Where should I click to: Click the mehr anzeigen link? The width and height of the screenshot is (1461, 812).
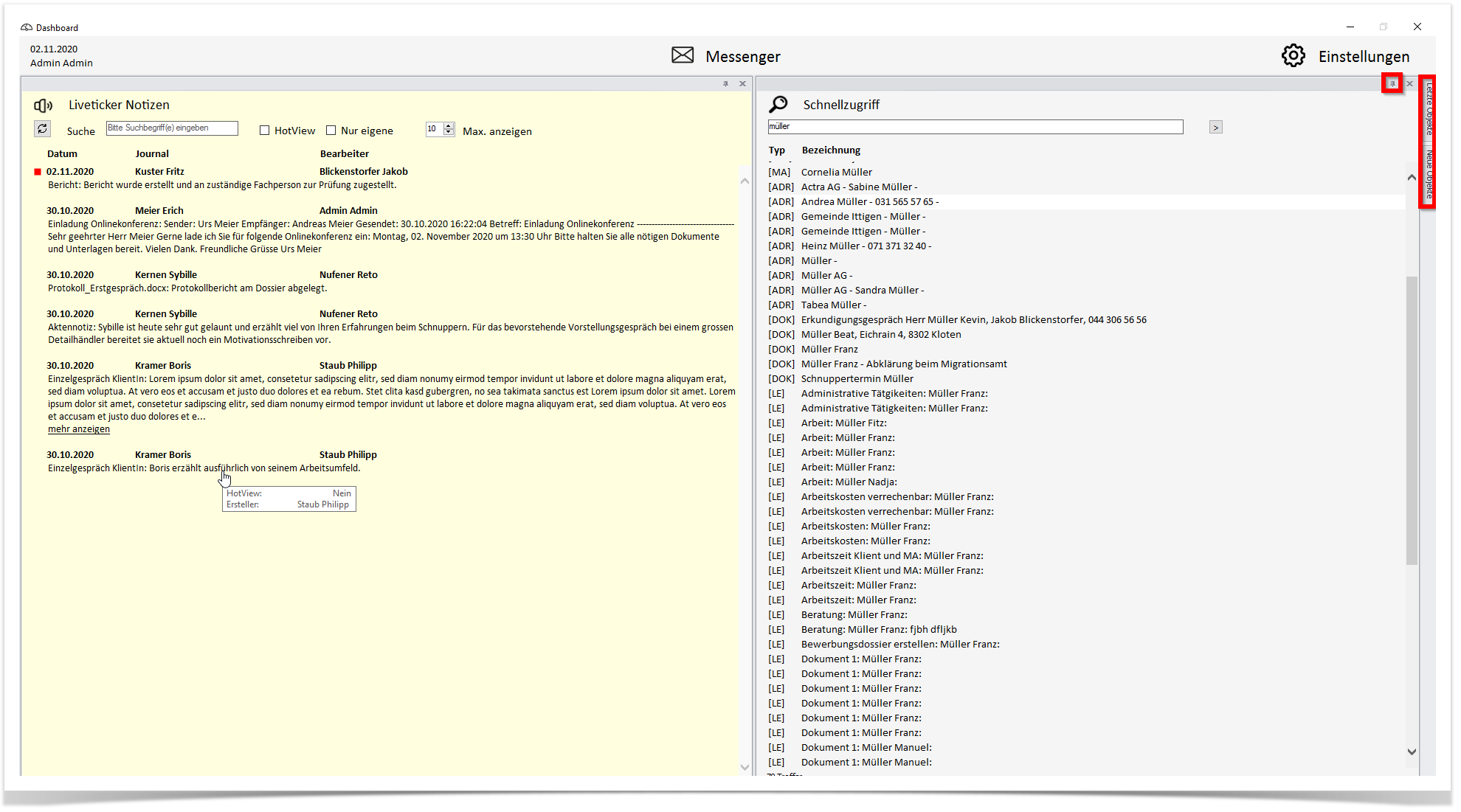pyautogui.click(x=79, y=429)
